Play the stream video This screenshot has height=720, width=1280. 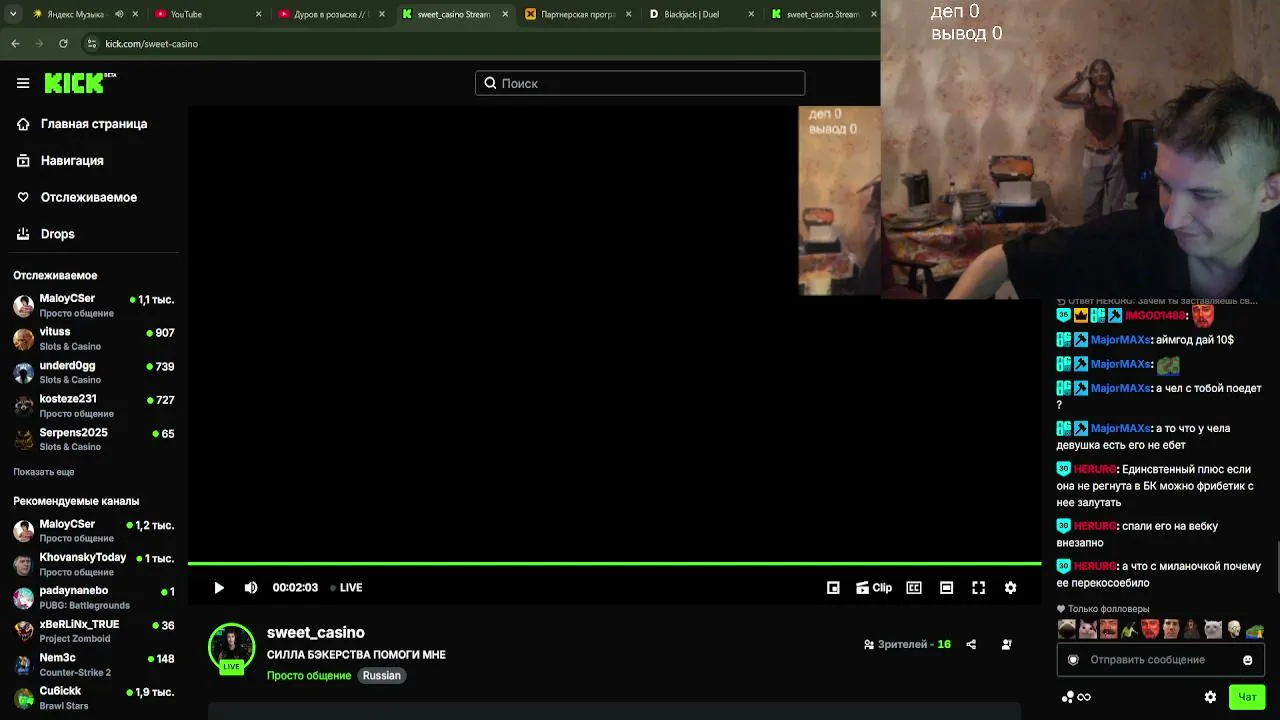[219, 588]
